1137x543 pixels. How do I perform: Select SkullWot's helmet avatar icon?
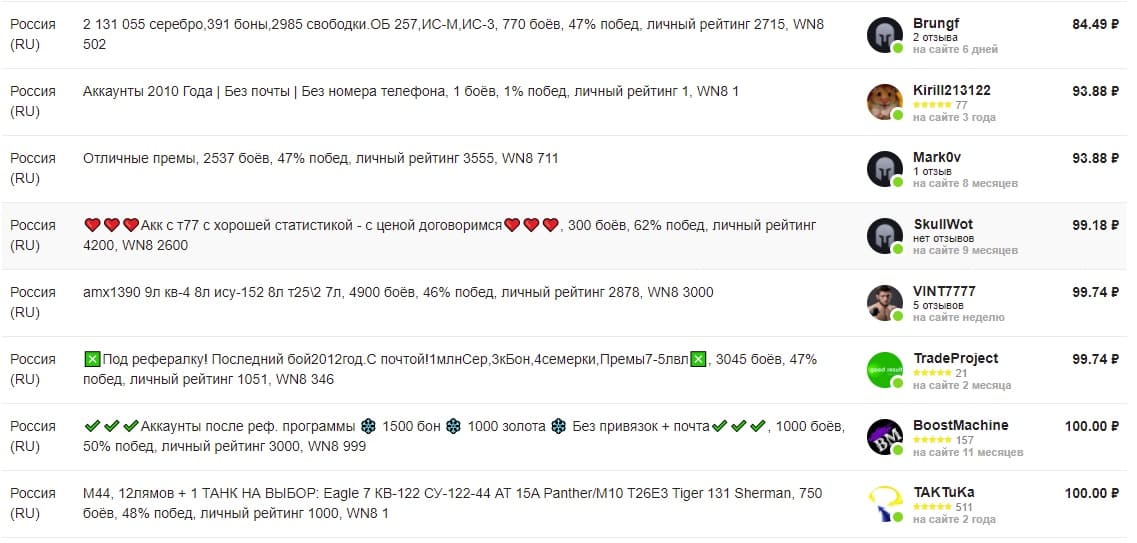point(884,236)
